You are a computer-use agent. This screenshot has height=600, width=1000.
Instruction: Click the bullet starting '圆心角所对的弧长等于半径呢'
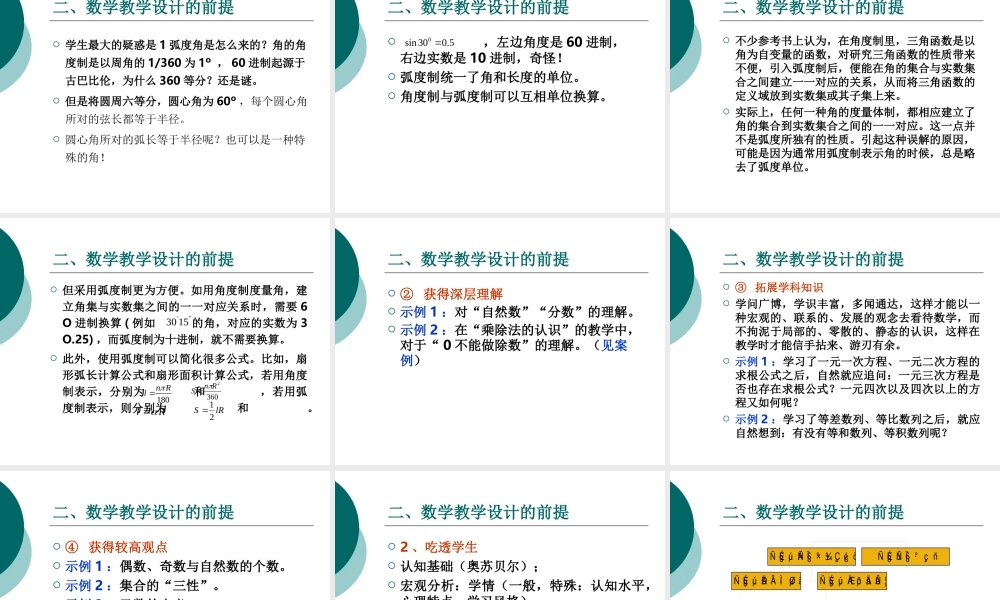(185, 148)
